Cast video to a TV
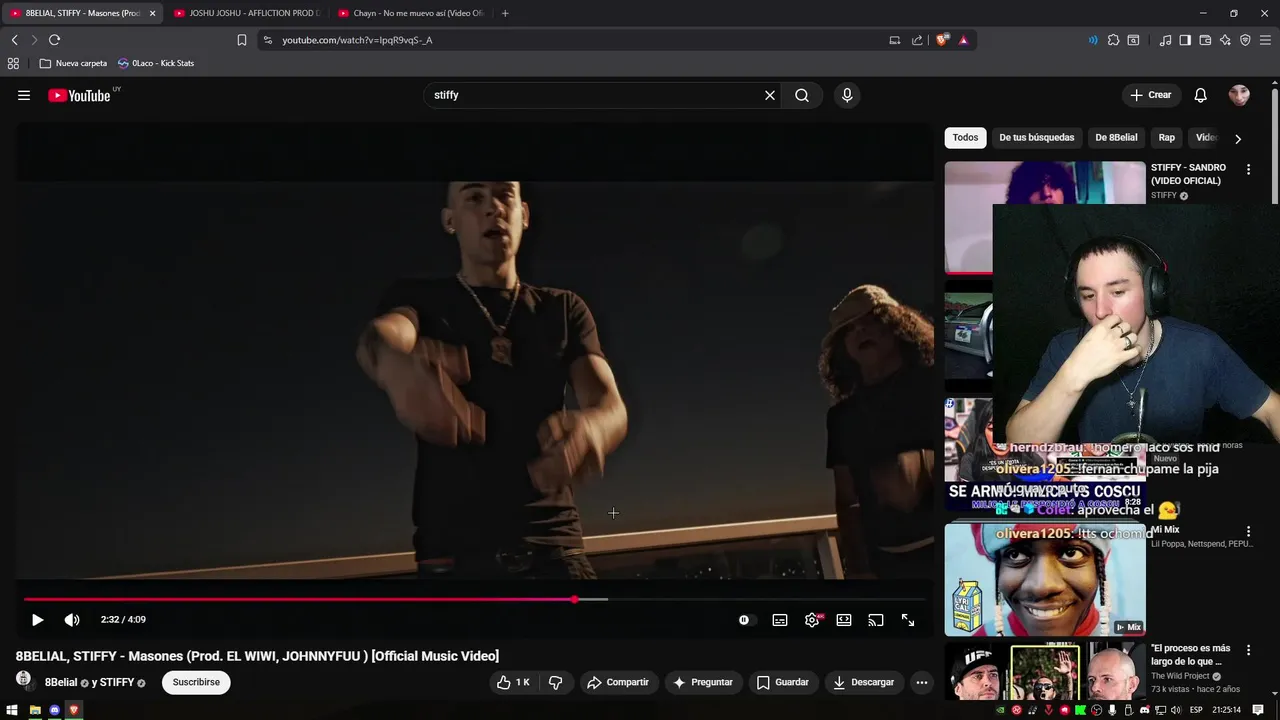The width and height of the screenshot is (1280, 720). pos(876,620)
